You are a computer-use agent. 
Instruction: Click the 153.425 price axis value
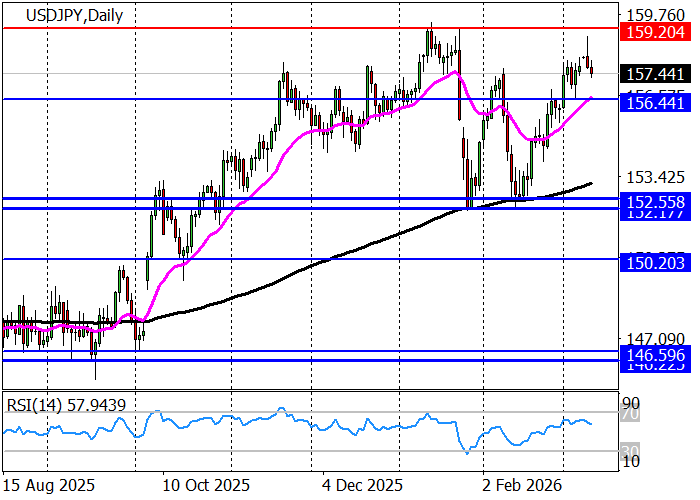[x=654, y=178]
